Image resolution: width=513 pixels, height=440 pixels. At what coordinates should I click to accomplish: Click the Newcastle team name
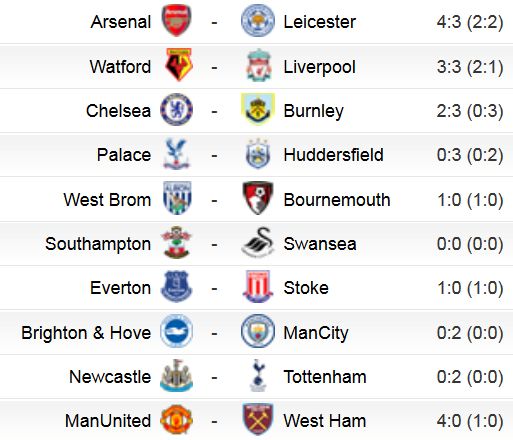click(110, 377)
